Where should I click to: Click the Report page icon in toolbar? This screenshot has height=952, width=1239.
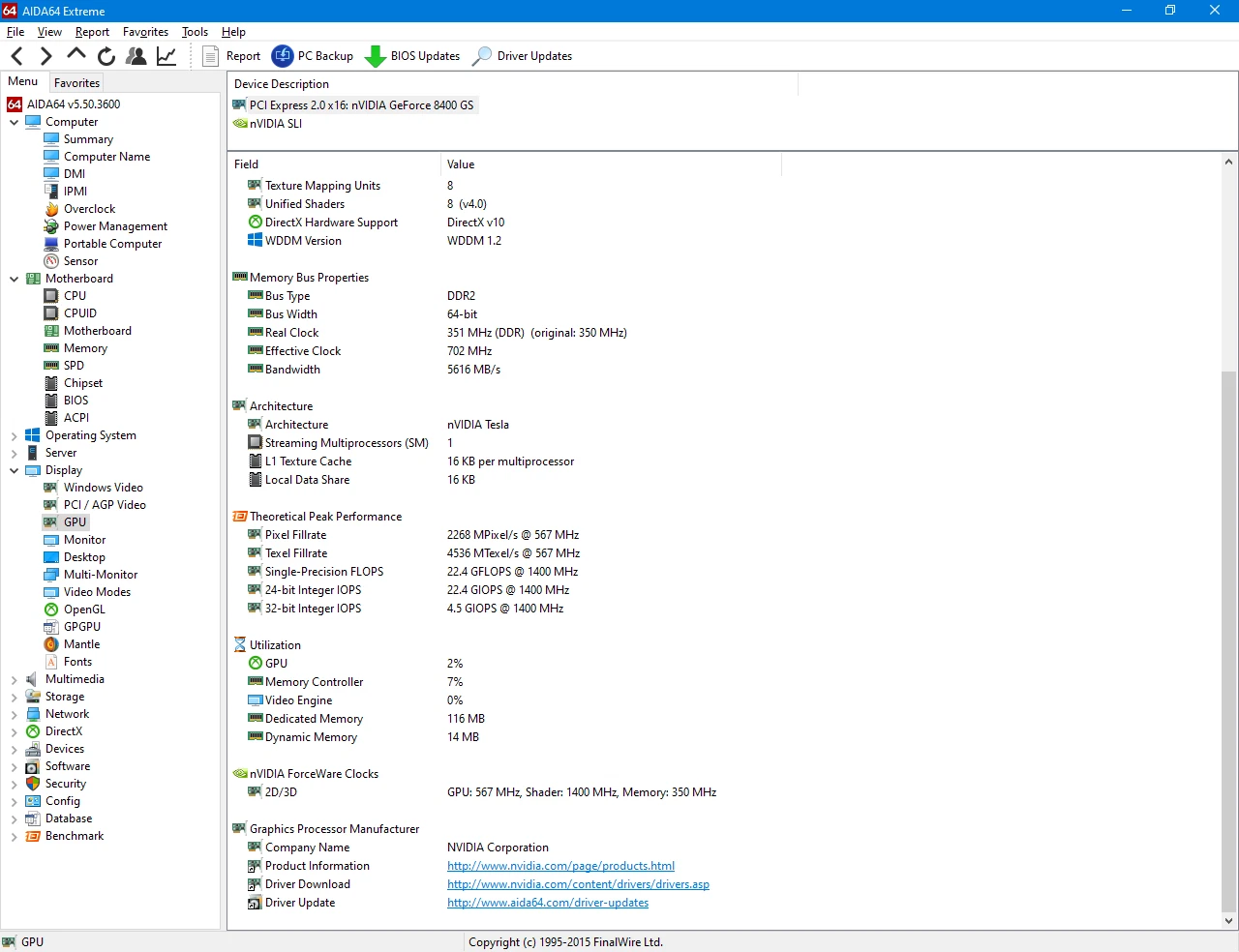(x=210, y=56)
